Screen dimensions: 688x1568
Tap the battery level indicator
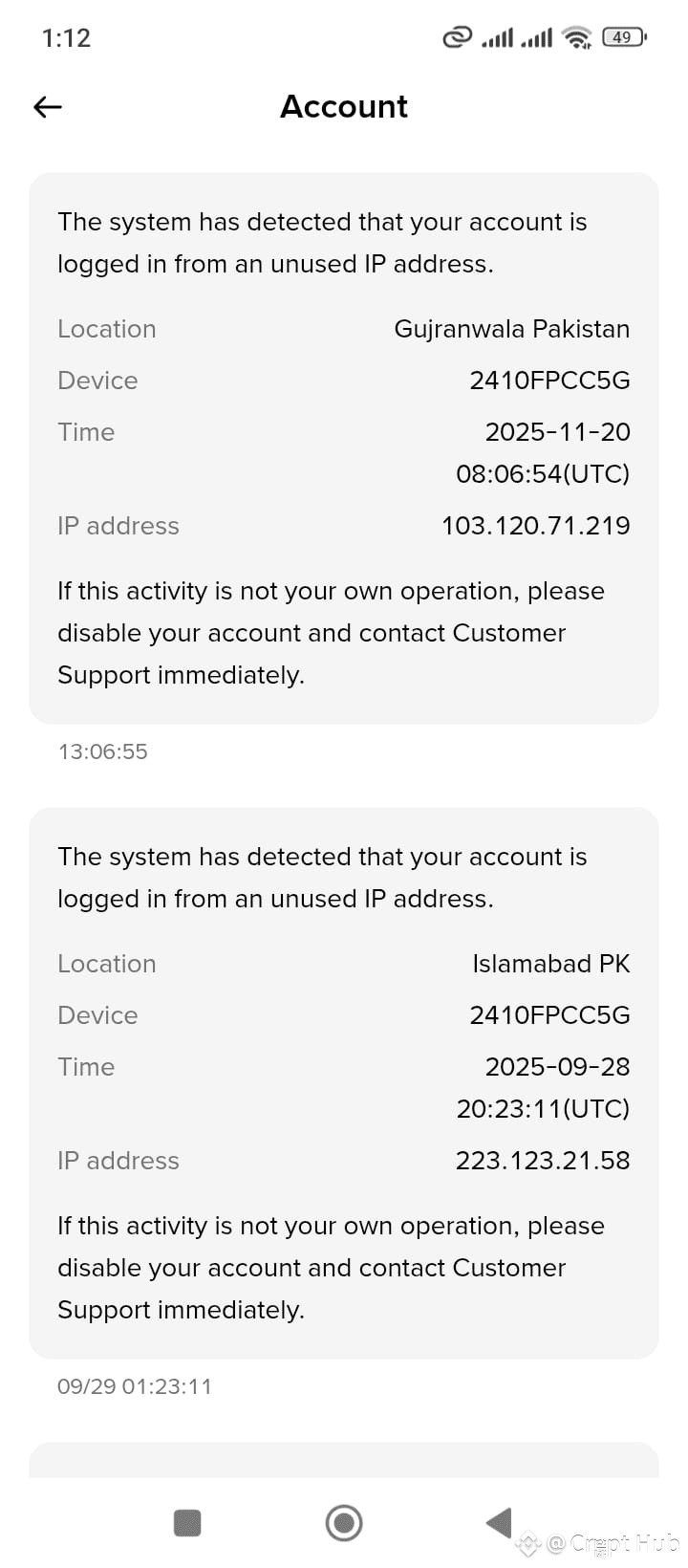point(624,37)
